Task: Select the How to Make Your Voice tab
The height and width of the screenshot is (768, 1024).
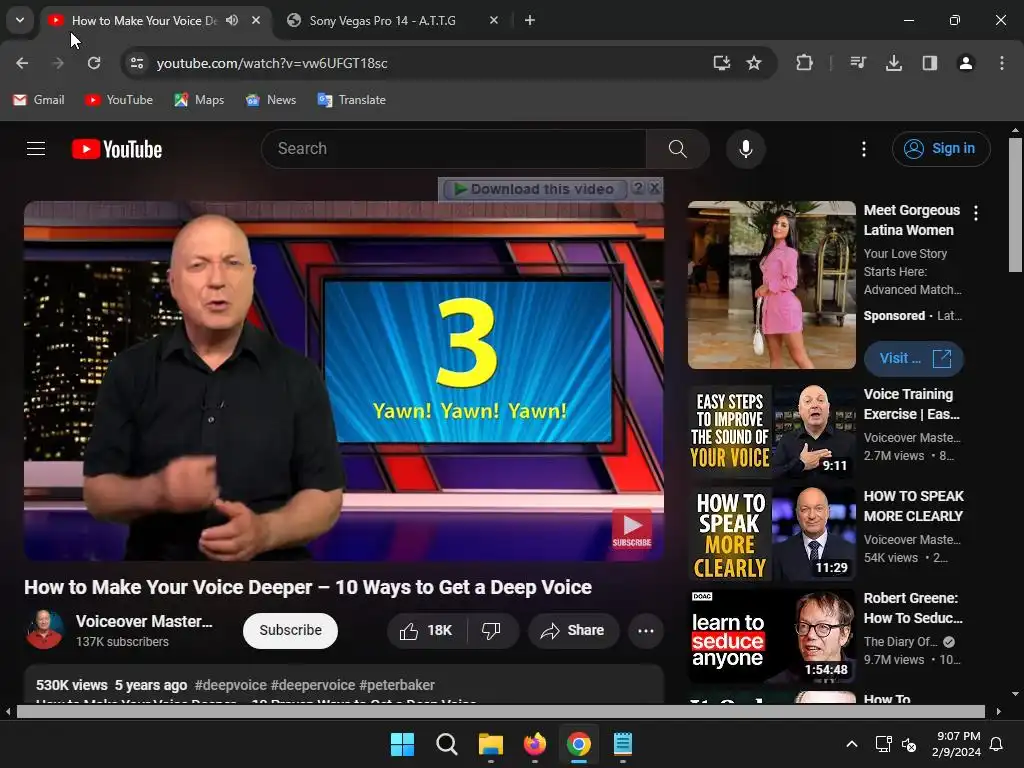Action: (x=144, y=20)
